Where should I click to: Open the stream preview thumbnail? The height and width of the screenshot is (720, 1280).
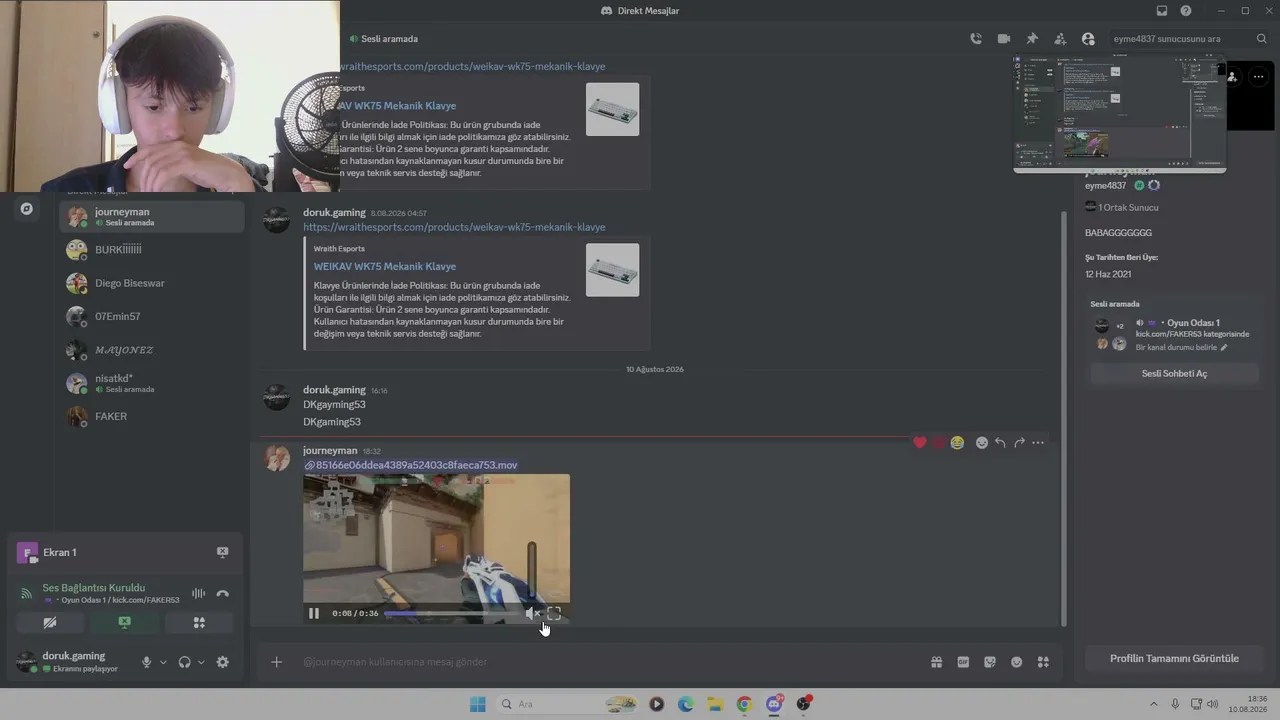[x=1120, y=113]
